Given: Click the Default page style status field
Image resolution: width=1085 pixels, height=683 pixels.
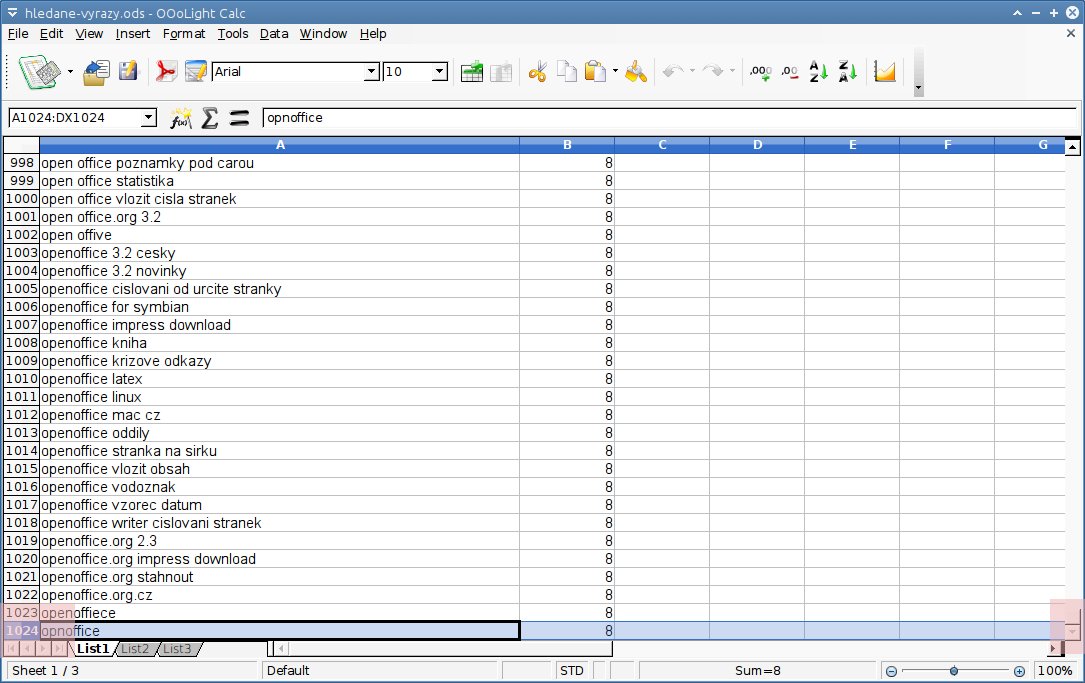Looking at the screenshot, I should [x=379, y=671].
